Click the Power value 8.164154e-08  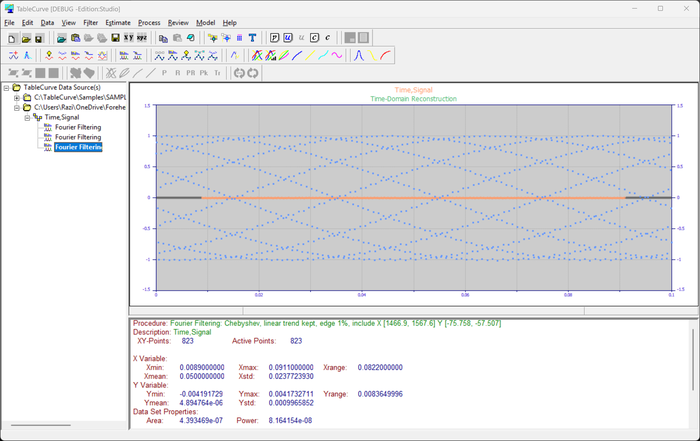point(290,420)
